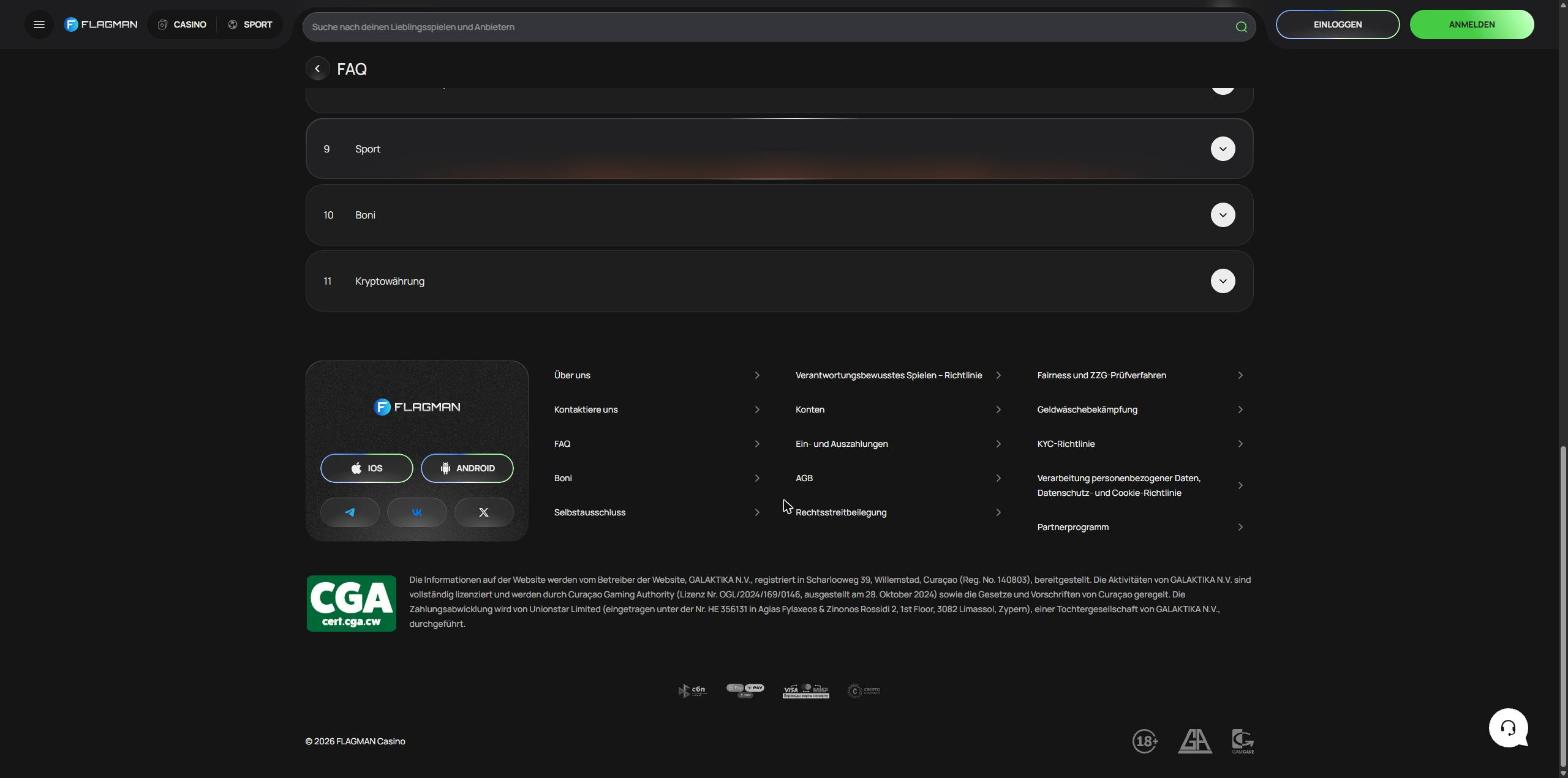The width and height of the screenshot is (1568, 778).
Task: Expand the Sport FAQ section
Action: click(x=779, y=149)
